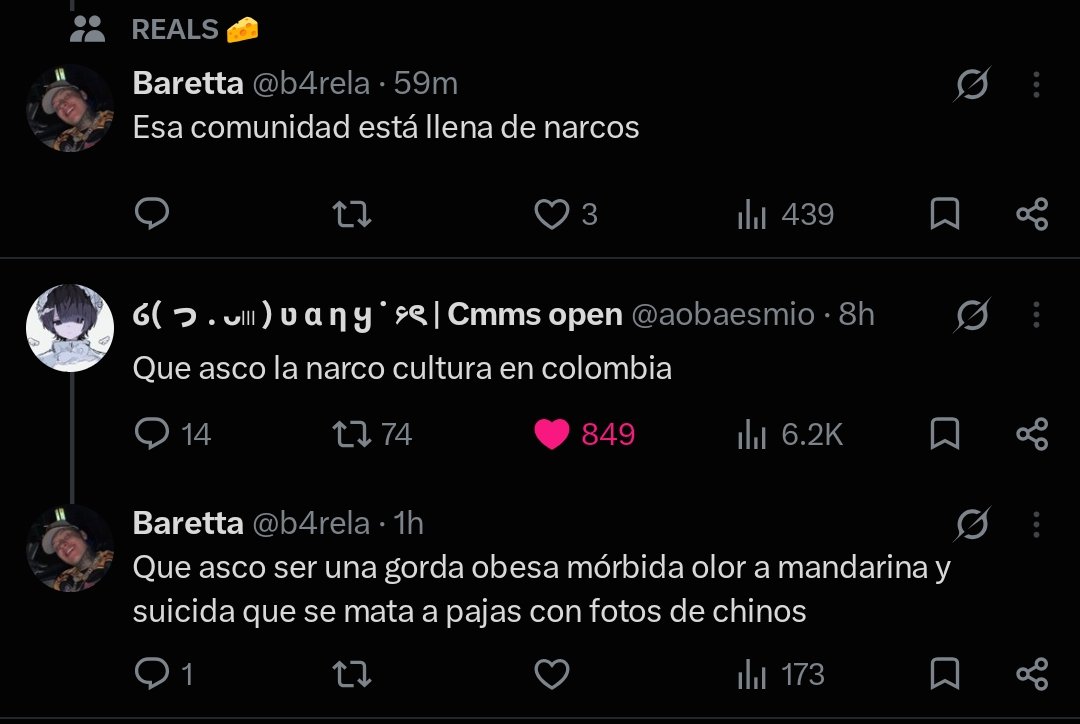Repost the 'Esa comunidad' tweet
The height and width of the screenshot is (724, 1080).
(x=352, y=214)
